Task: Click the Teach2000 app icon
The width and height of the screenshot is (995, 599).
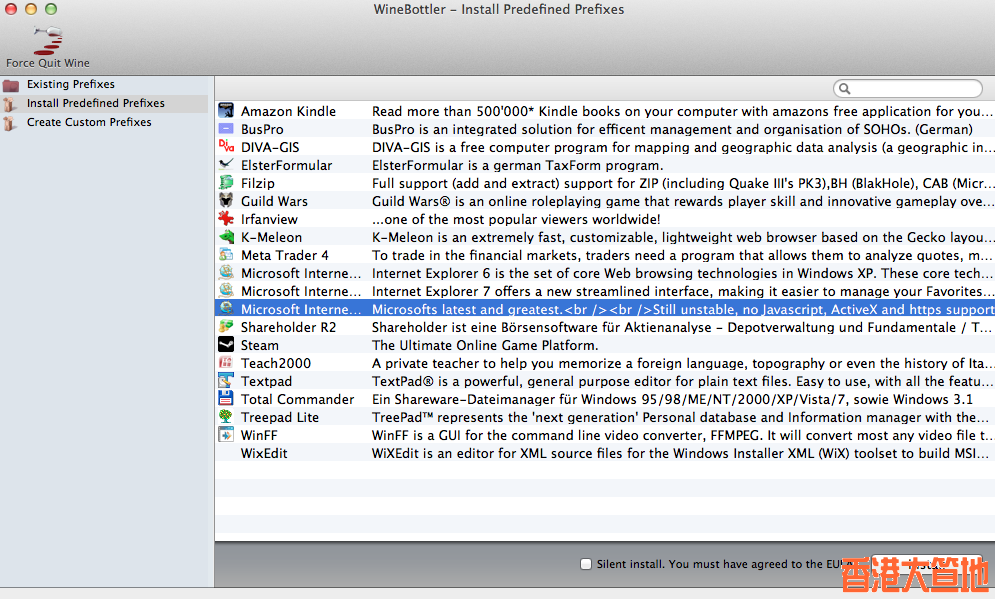Action: pos(226,362)
